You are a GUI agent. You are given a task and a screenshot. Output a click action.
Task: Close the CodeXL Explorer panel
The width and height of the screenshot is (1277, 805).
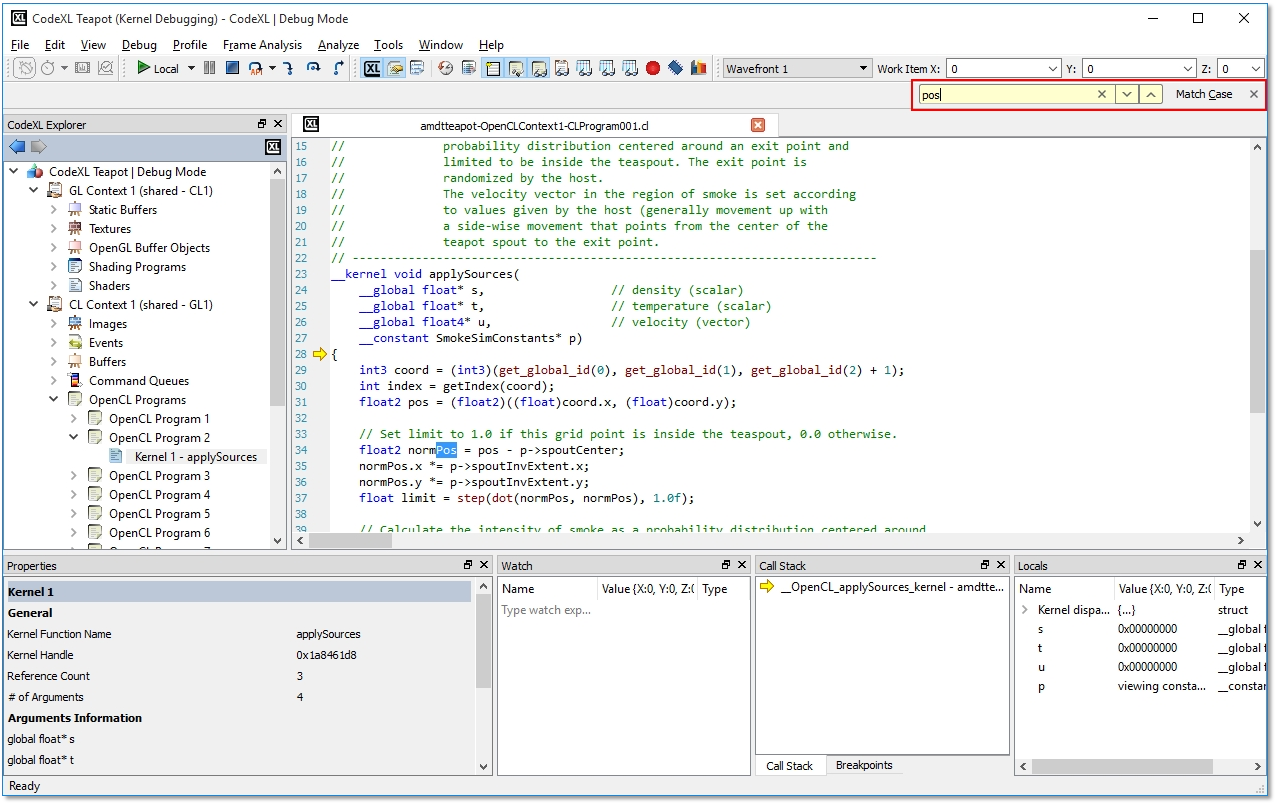click(x=278, y=124)
